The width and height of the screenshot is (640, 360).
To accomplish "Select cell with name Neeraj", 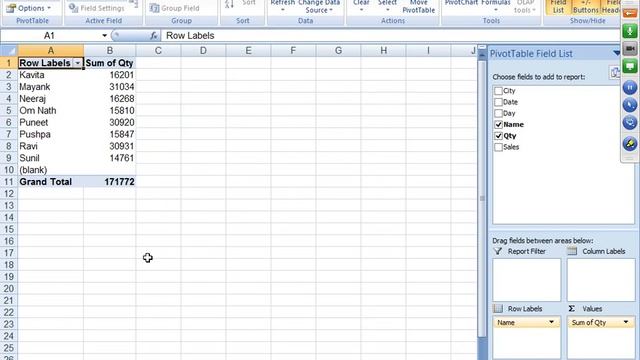I will tap(51, 99).
